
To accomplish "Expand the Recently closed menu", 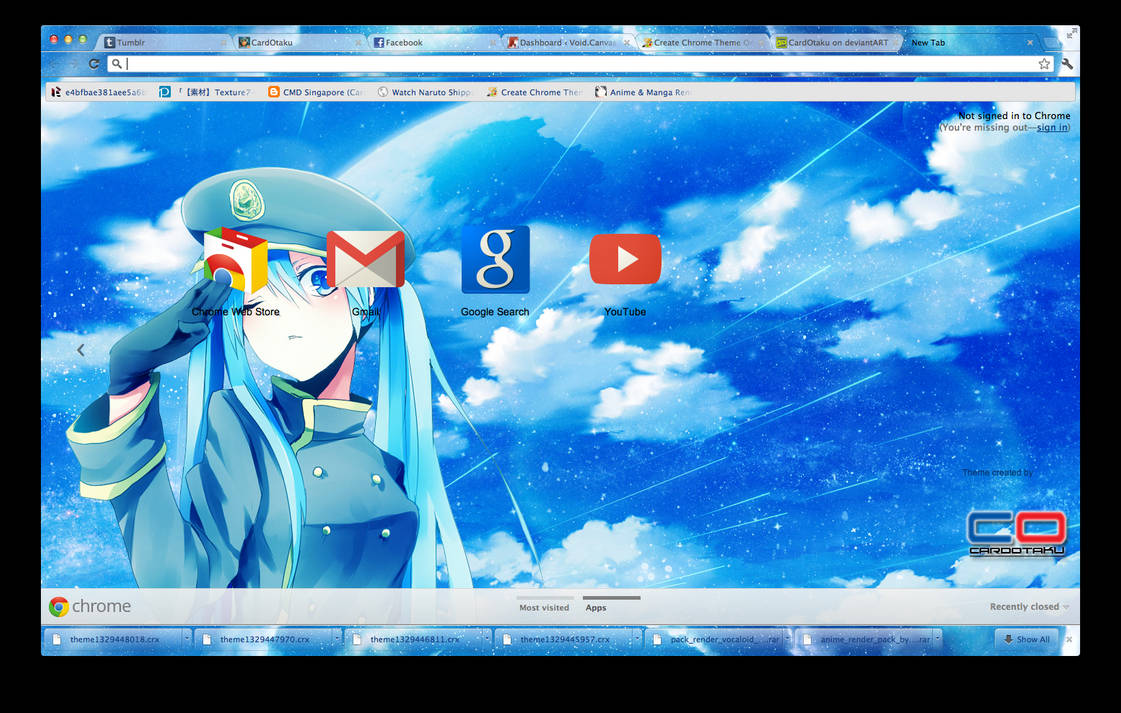I will point(1029,606).
